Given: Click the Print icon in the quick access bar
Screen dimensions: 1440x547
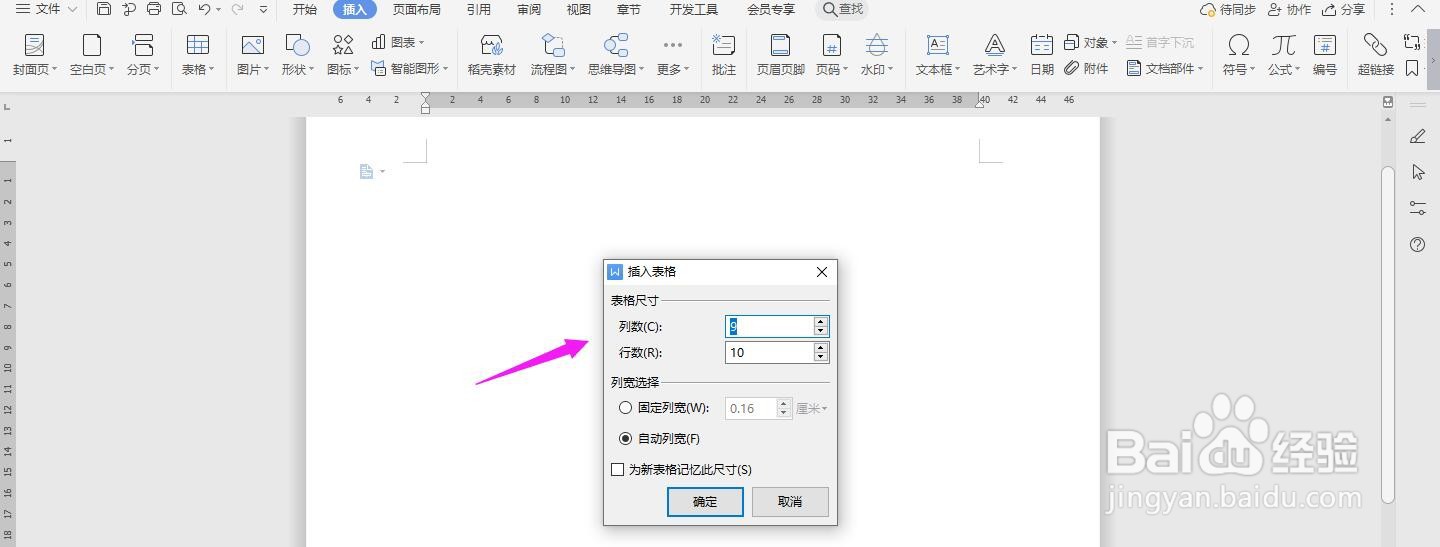Looking at the screenshot, I should (x=154, y=9).
